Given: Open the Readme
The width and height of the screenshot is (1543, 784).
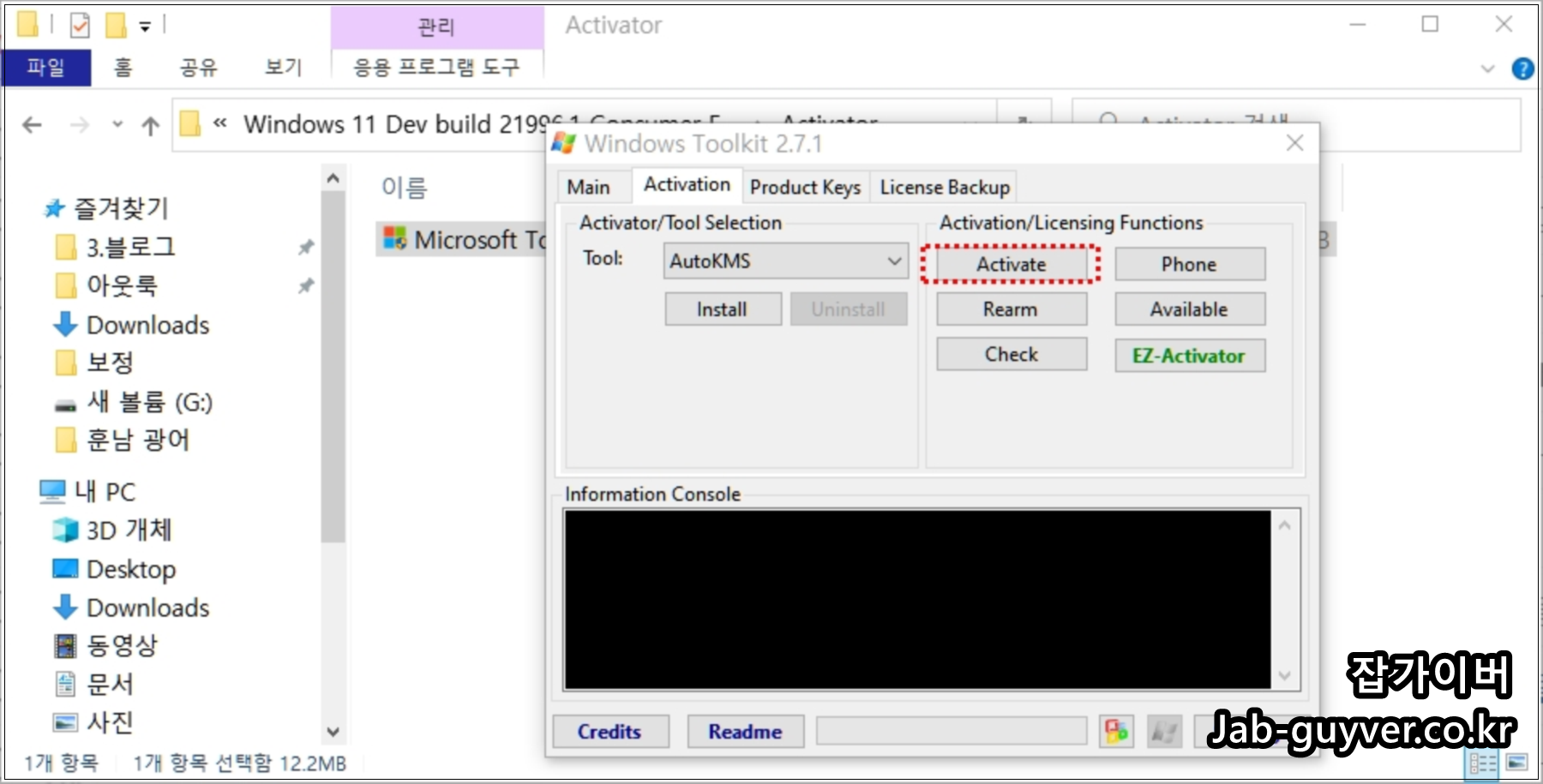Looking at the screenshot, I should 745,732.
